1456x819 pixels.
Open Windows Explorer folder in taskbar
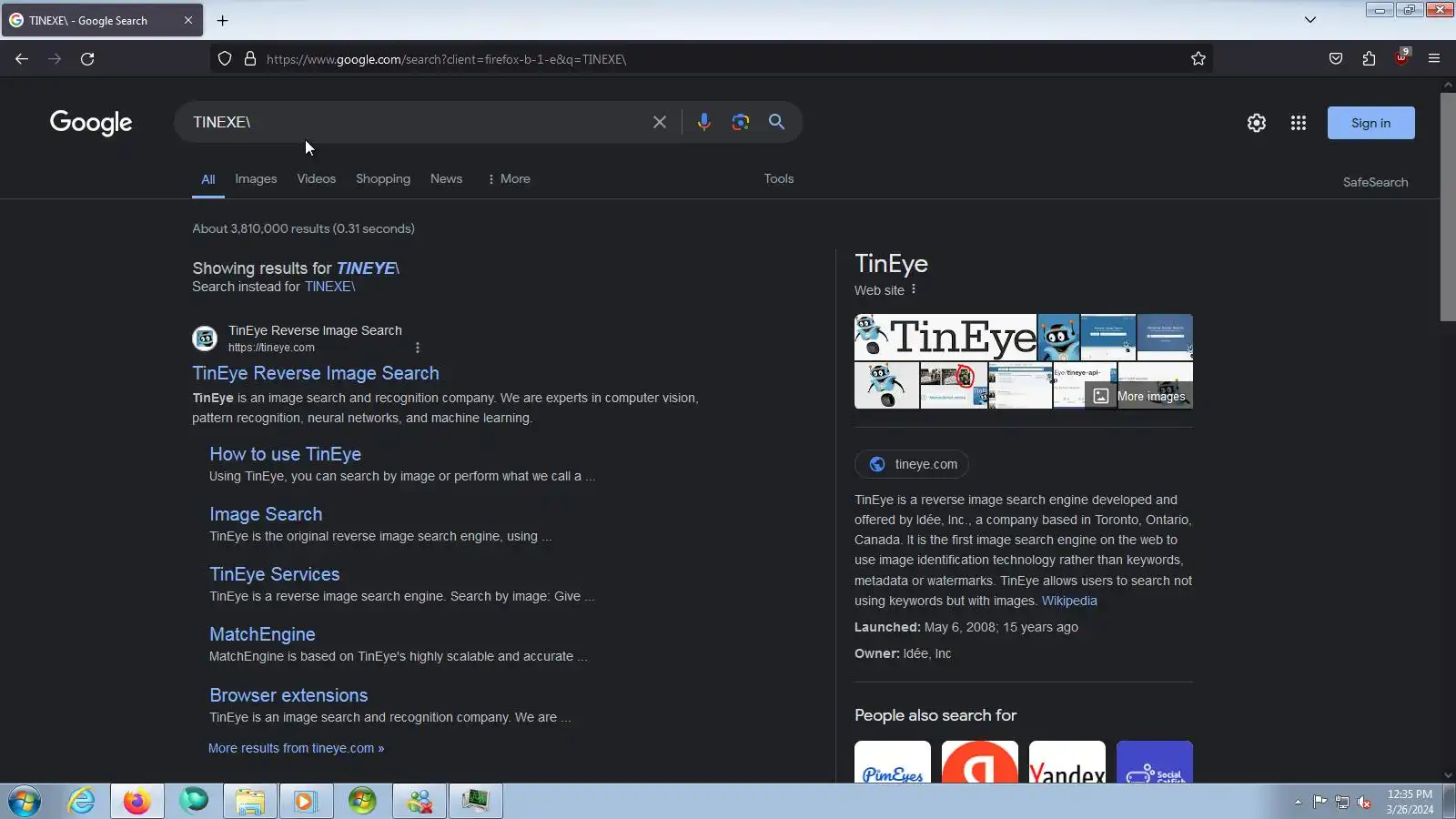point(250,802)
